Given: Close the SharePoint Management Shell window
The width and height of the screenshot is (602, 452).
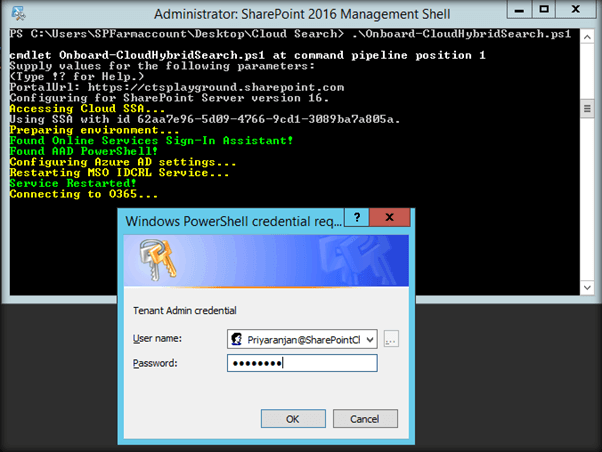Looking at the screenshot, I should pos(576,10).
